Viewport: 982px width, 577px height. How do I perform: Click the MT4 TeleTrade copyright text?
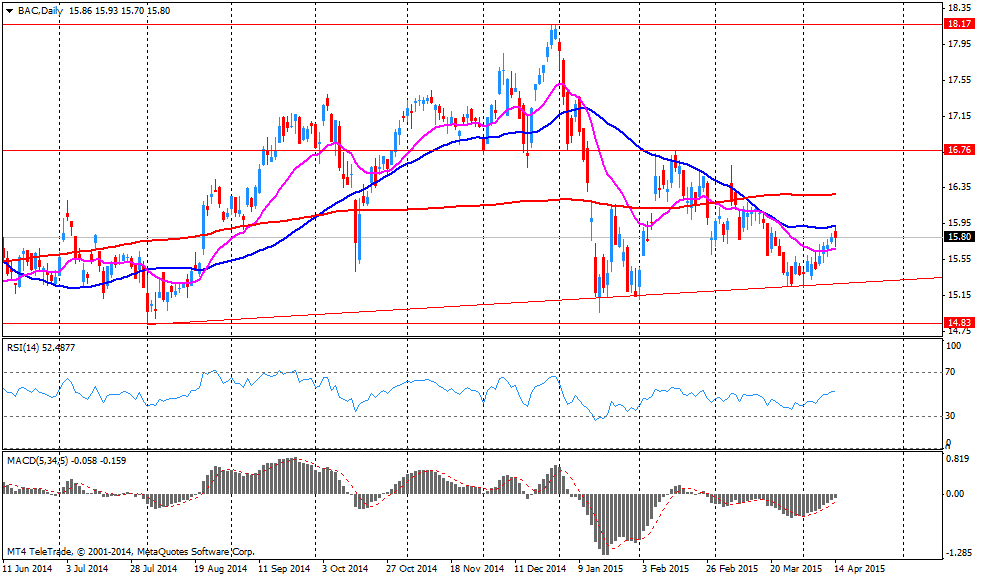click(130, 552)
